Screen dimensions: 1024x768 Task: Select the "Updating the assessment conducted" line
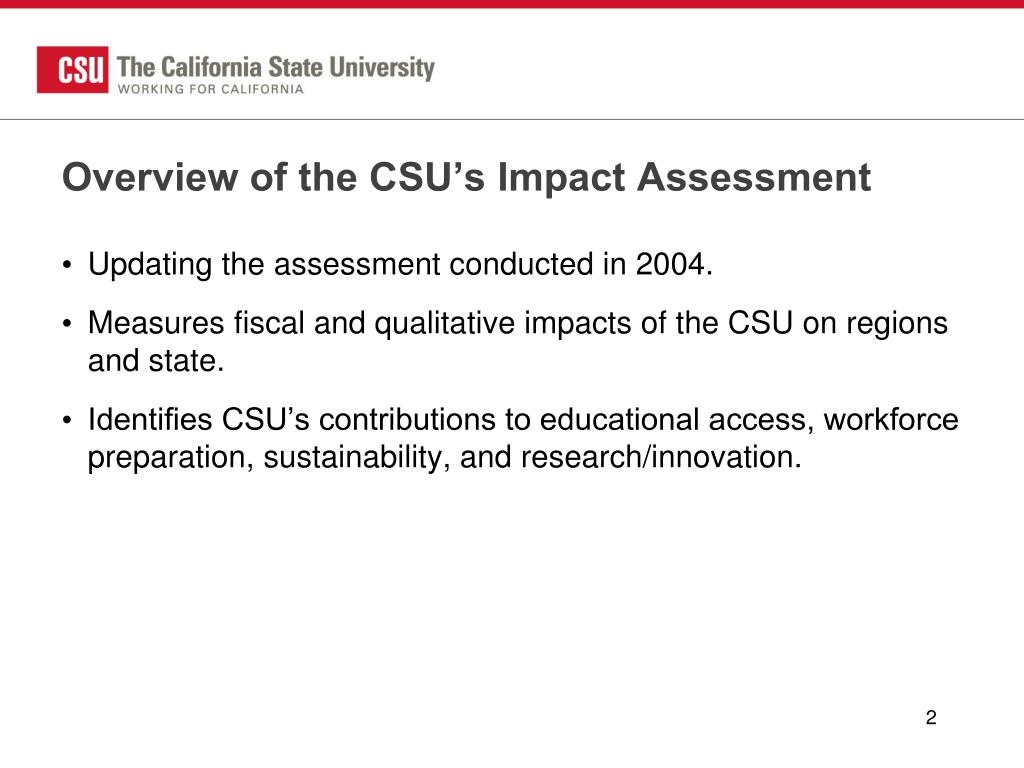tap(400, 265)
